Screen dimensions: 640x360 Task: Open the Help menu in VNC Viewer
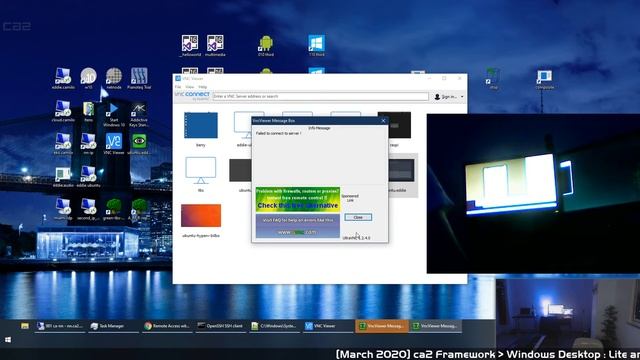pyautogui.click(x=203, y=87)
